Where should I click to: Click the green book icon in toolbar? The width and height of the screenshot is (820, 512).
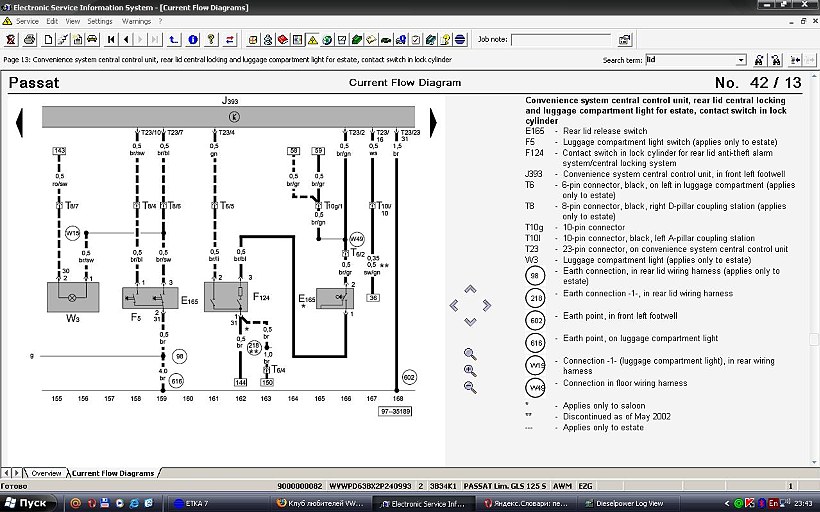coord(357,39)
